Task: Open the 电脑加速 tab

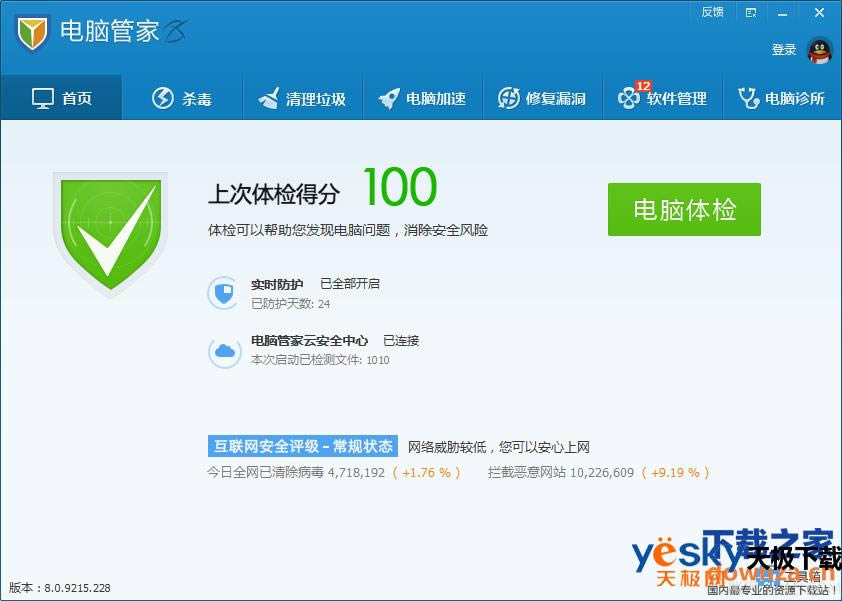Action: pos(422,97)
